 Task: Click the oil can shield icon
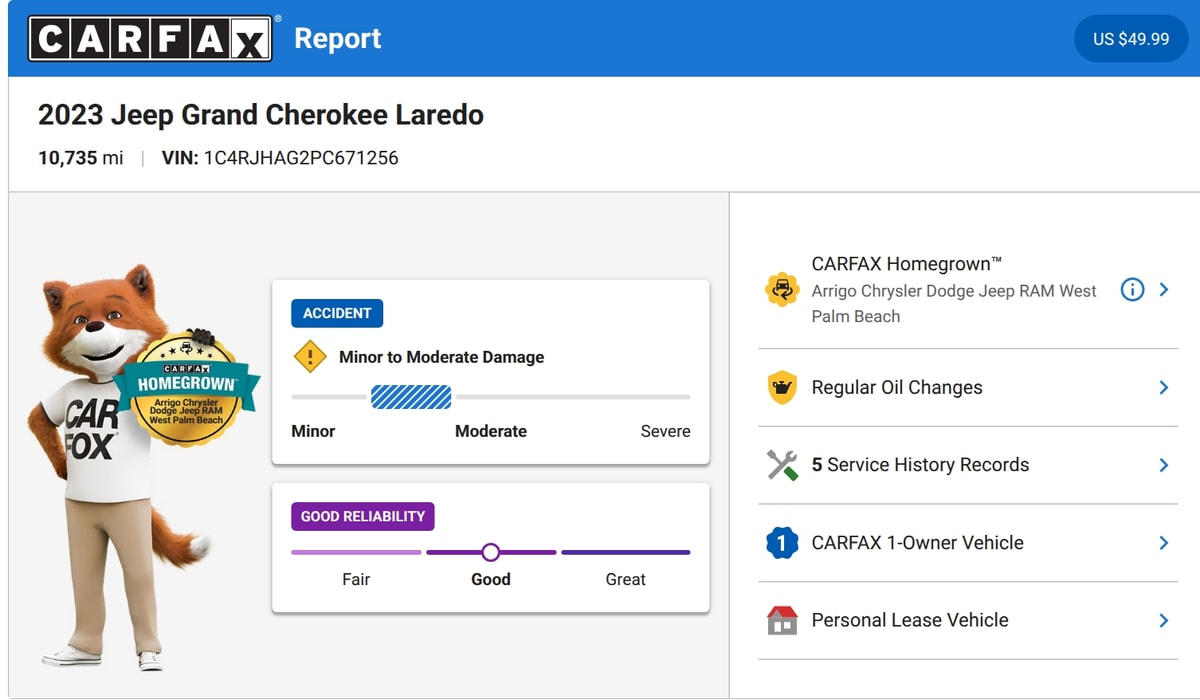coord(782,387)
